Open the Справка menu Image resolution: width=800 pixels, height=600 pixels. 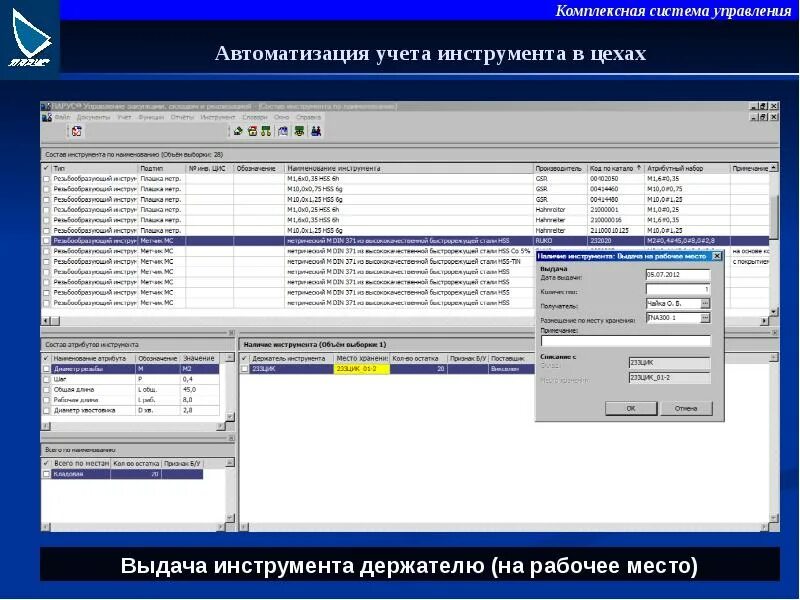point(308,117)
